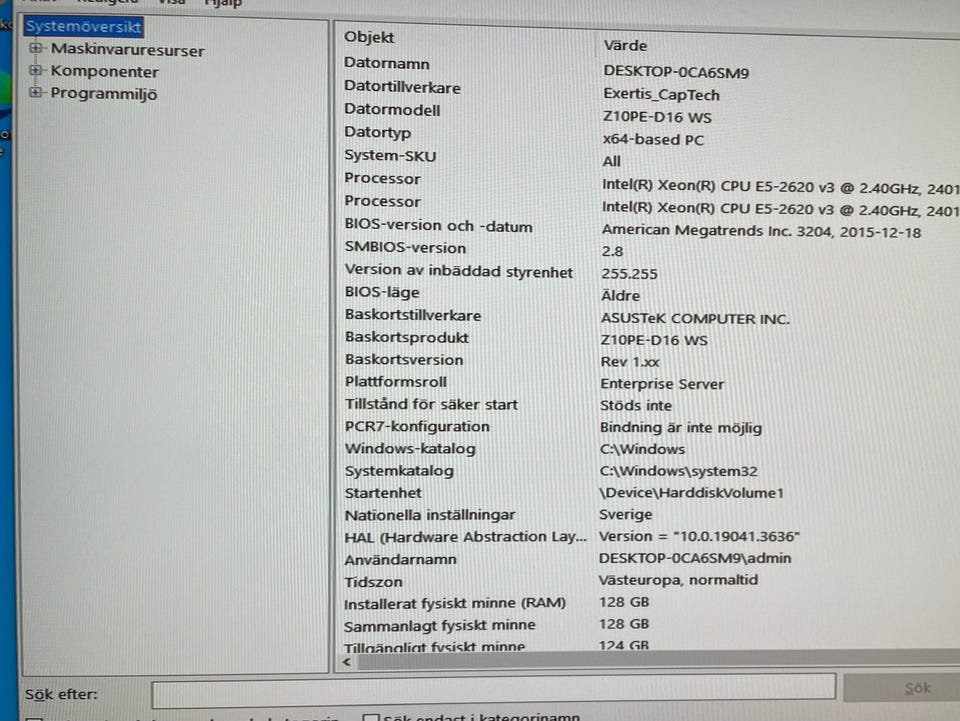Select the 'Nationella inställningar' row label

point(430,515)
